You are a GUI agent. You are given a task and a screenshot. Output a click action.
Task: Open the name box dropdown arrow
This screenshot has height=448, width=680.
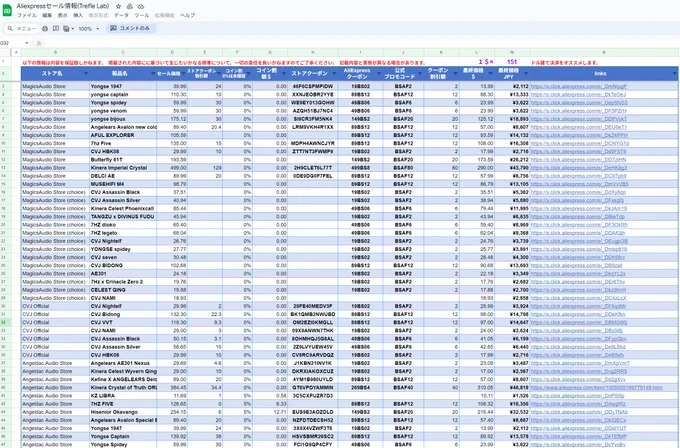tap(26, 43)
